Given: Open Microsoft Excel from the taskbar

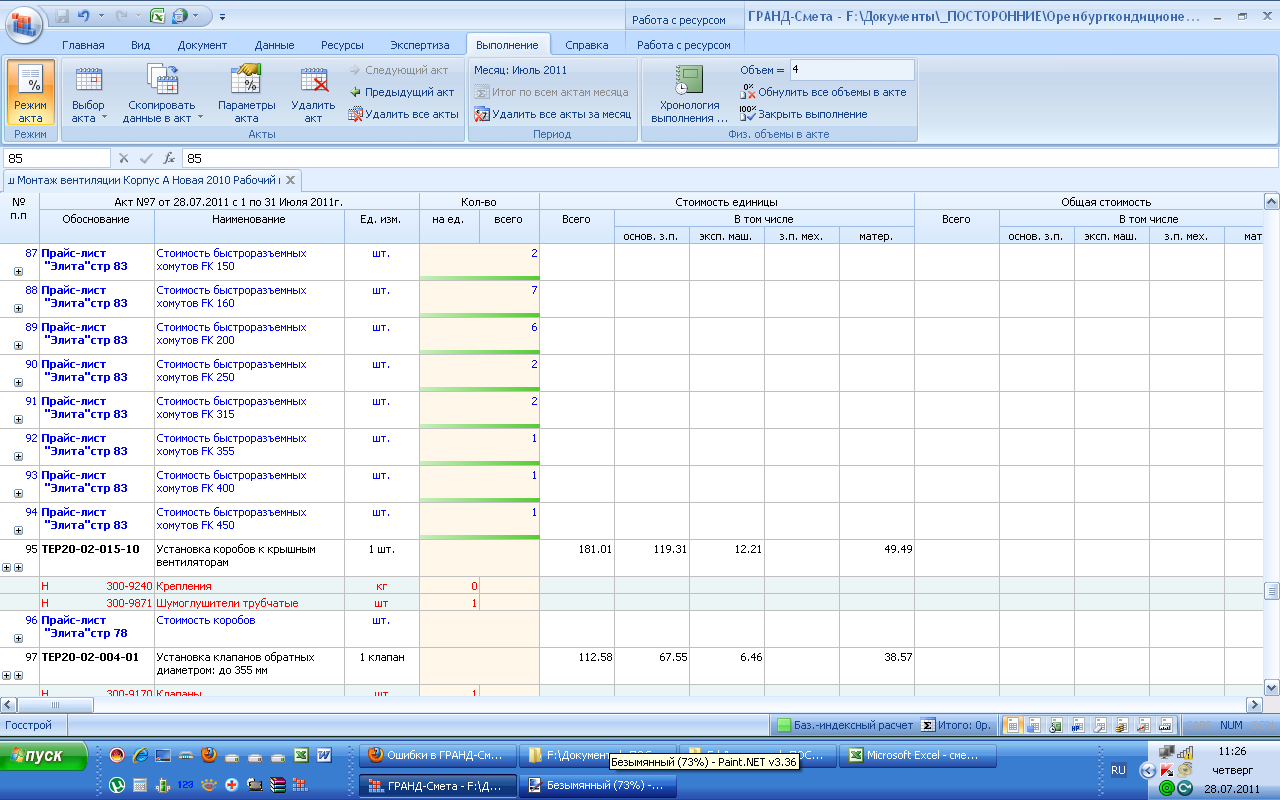Looking at the screenshot, I should pos(917,756).
